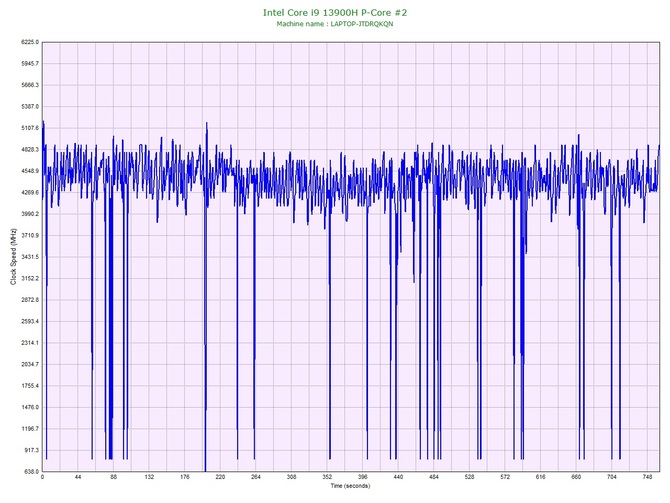The width and height of the screenshot is (670, 503).
Task: Click the chart title 'Intel Core i9 13900H P-Core #2'
Action: tap(335, 12)
